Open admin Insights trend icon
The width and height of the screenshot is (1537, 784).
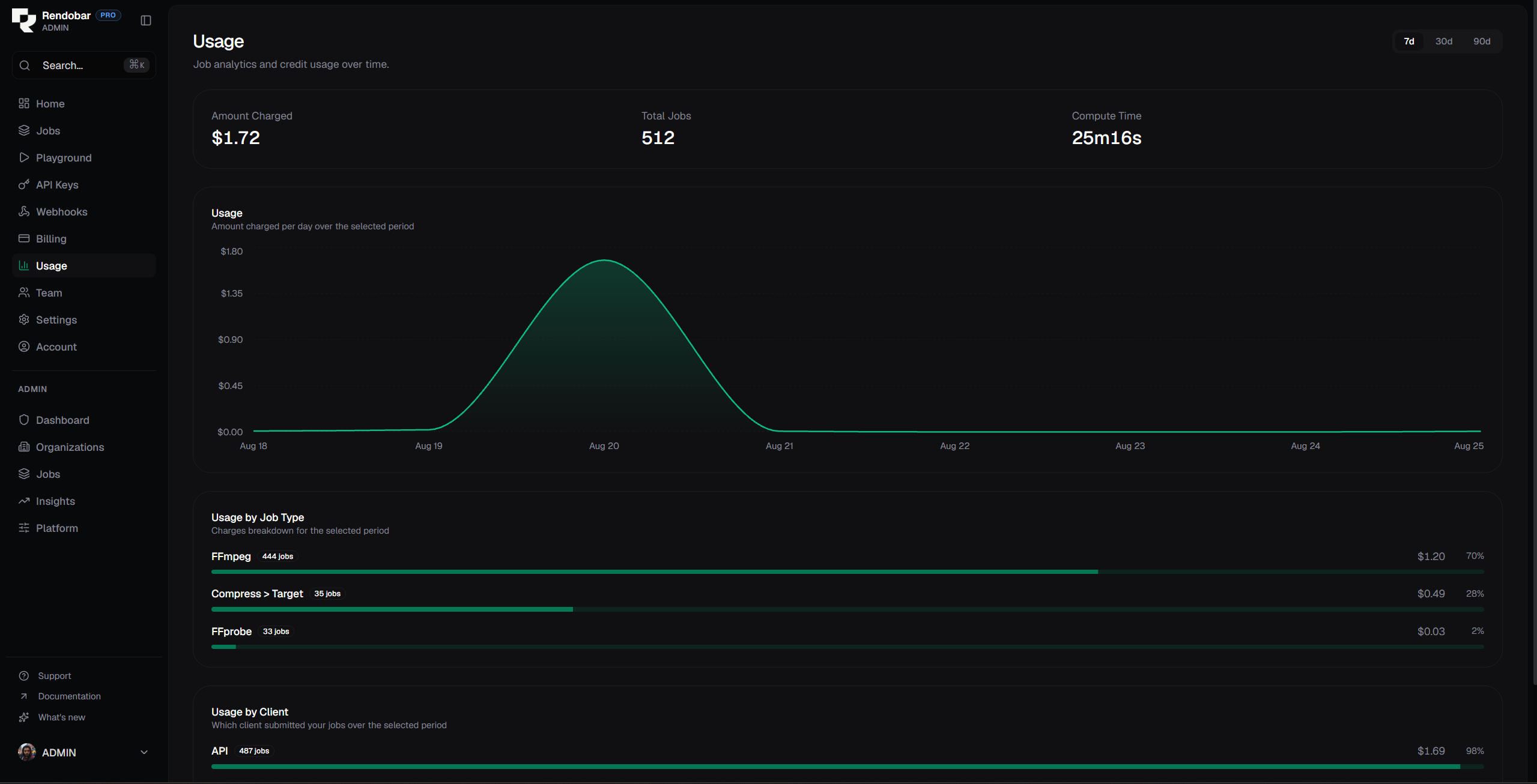(x=24, y=501)
